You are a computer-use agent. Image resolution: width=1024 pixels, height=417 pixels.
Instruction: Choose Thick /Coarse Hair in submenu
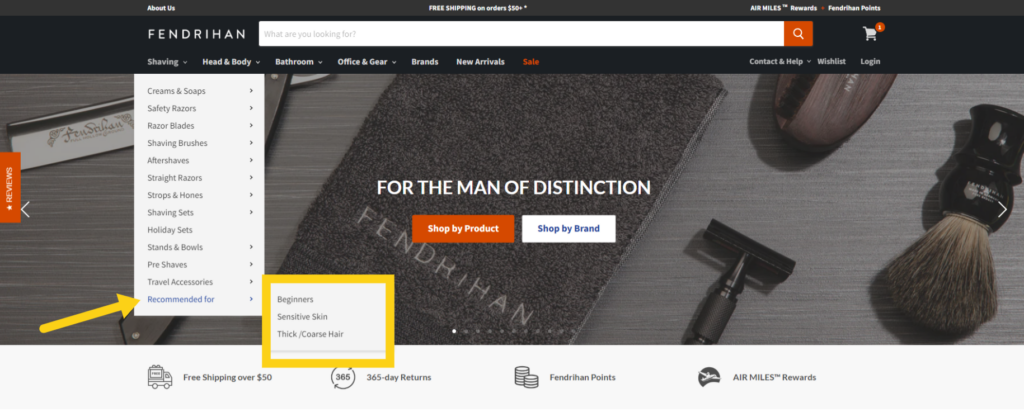[x=310, y=334]
